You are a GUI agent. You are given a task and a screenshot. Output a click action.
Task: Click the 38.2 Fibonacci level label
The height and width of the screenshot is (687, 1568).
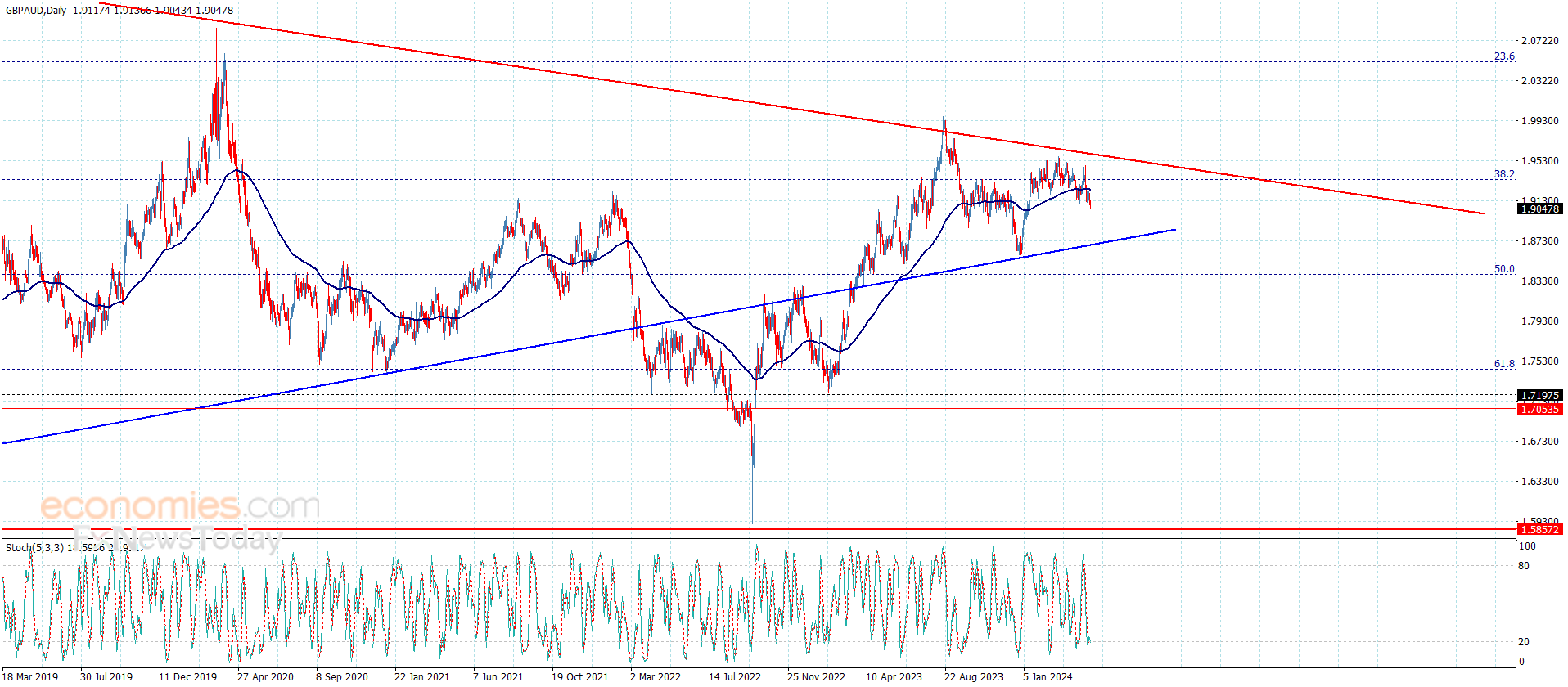1504,174
